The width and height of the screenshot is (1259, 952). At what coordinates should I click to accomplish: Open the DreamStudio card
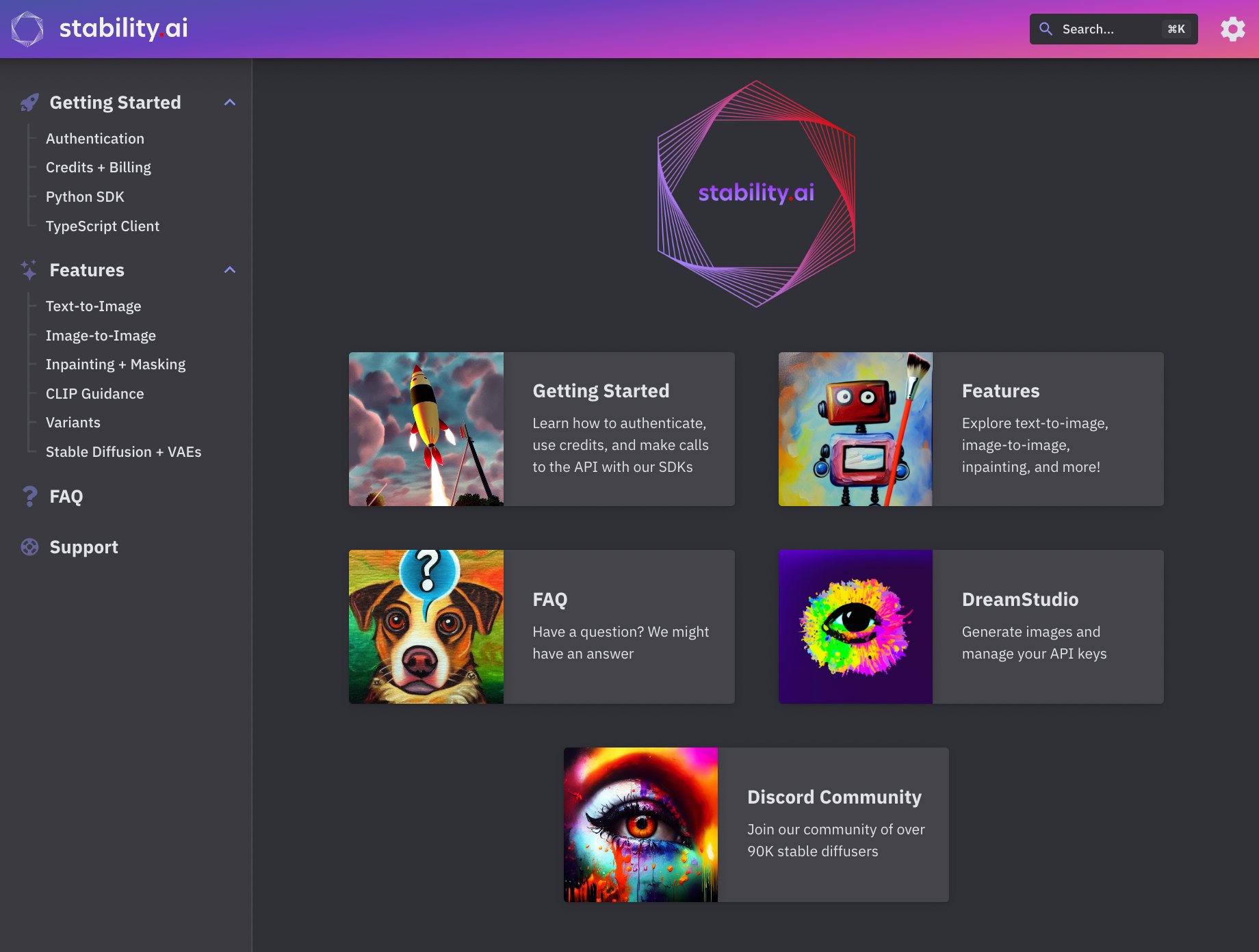970,626
